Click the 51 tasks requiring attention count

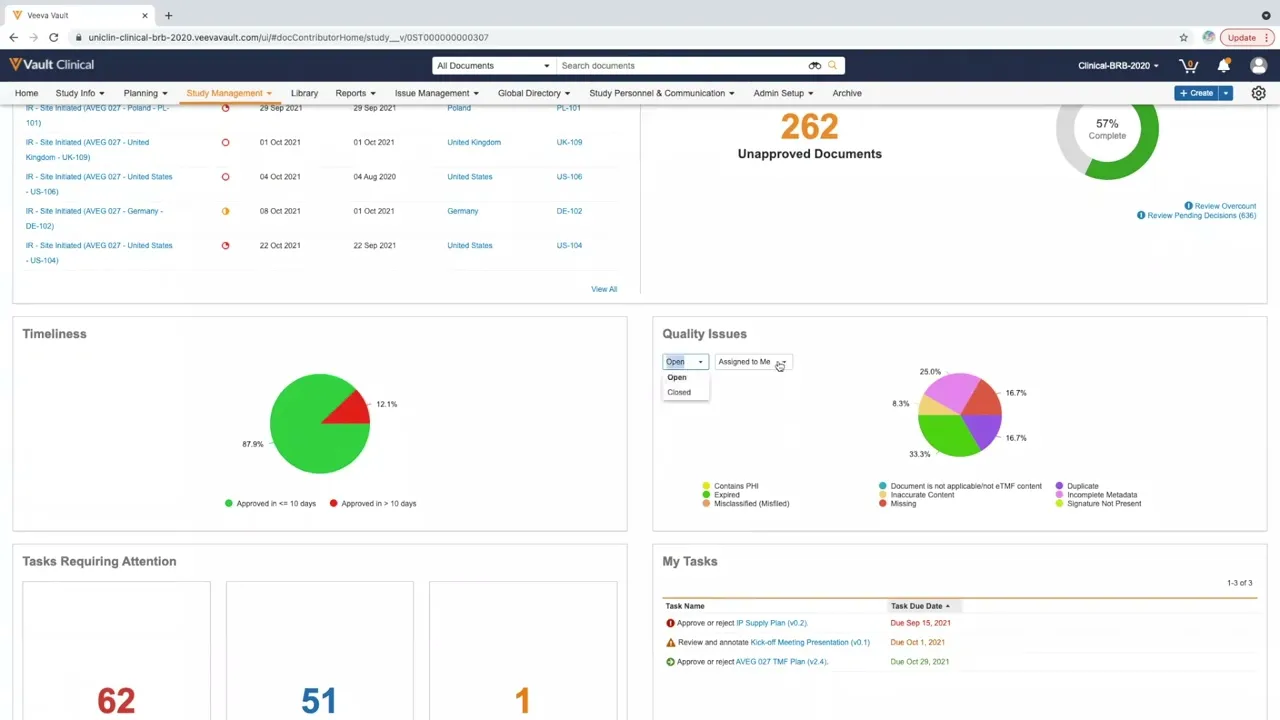(319, 701)
